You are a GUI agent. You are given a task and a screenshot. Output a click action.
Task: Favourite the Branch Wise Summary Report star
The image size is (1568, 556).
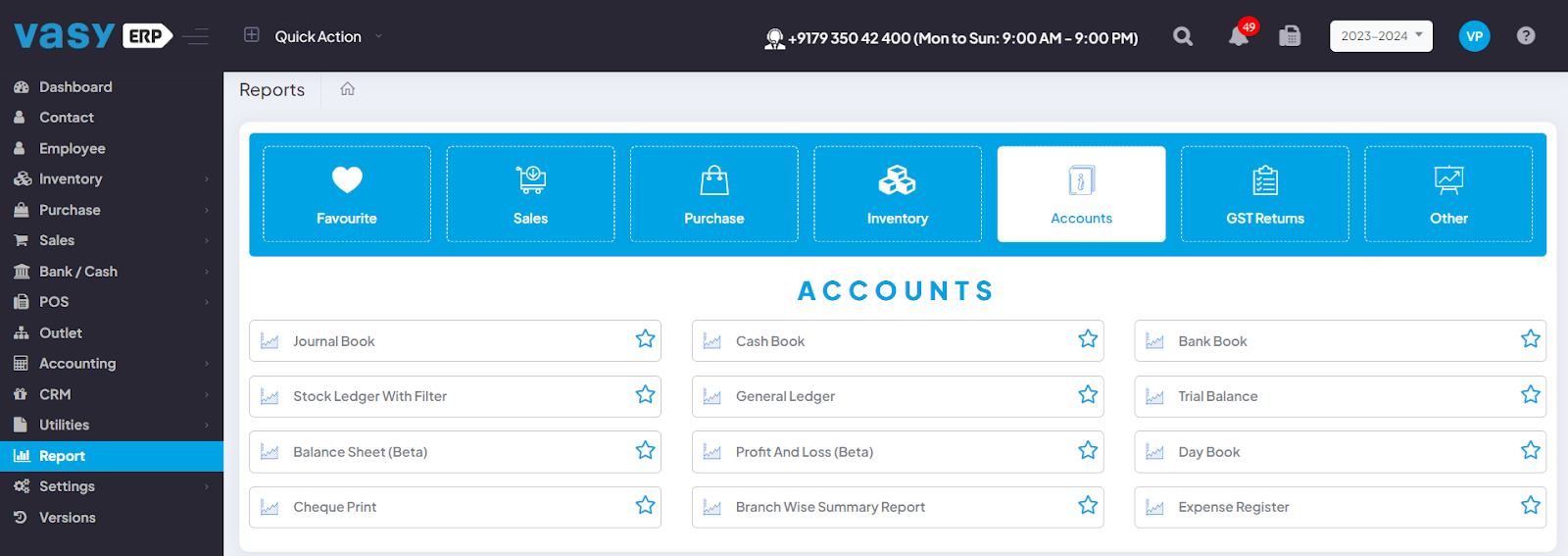1088,506
